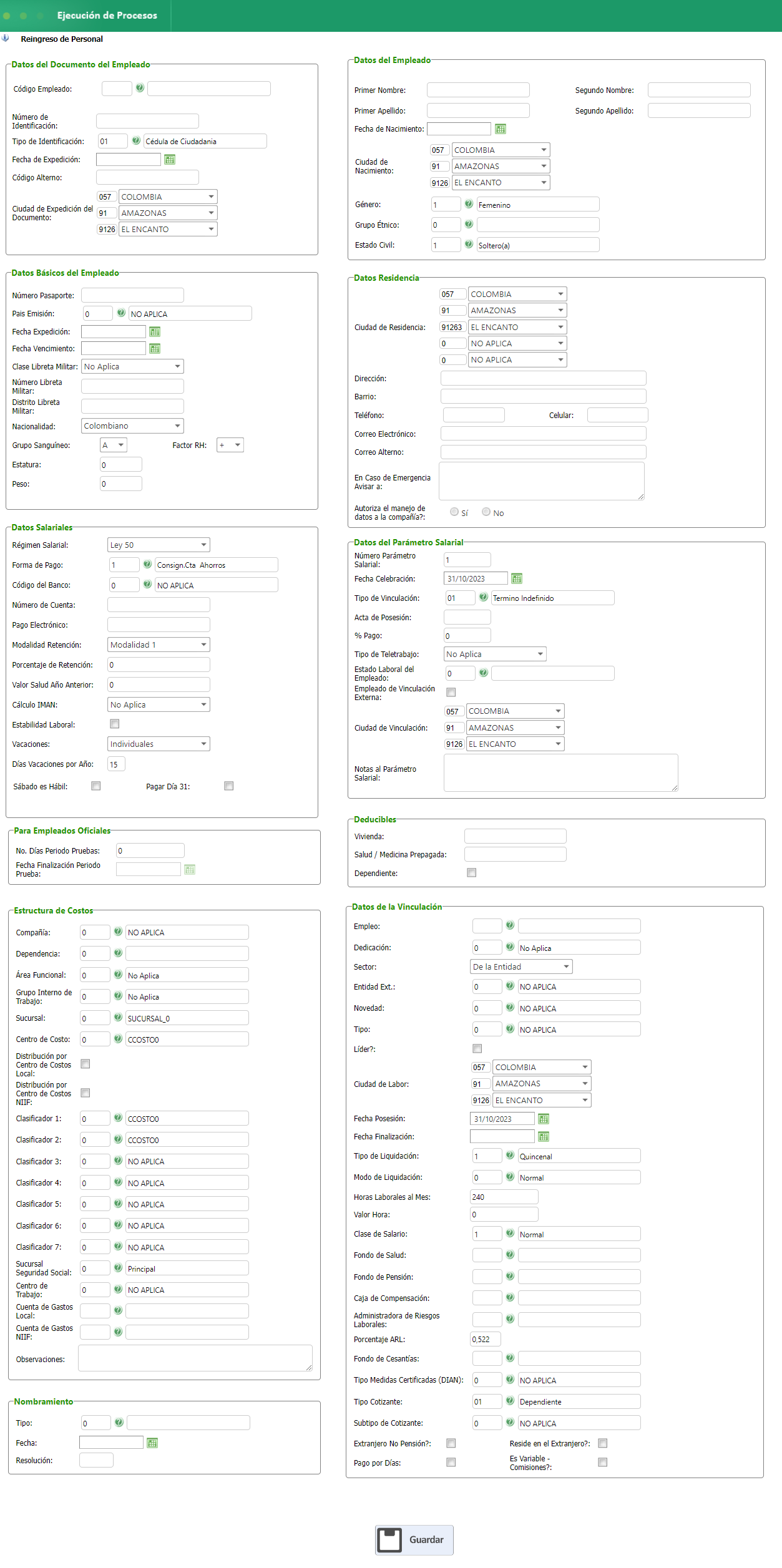Open Factor RH dropdown

[230, 445]
